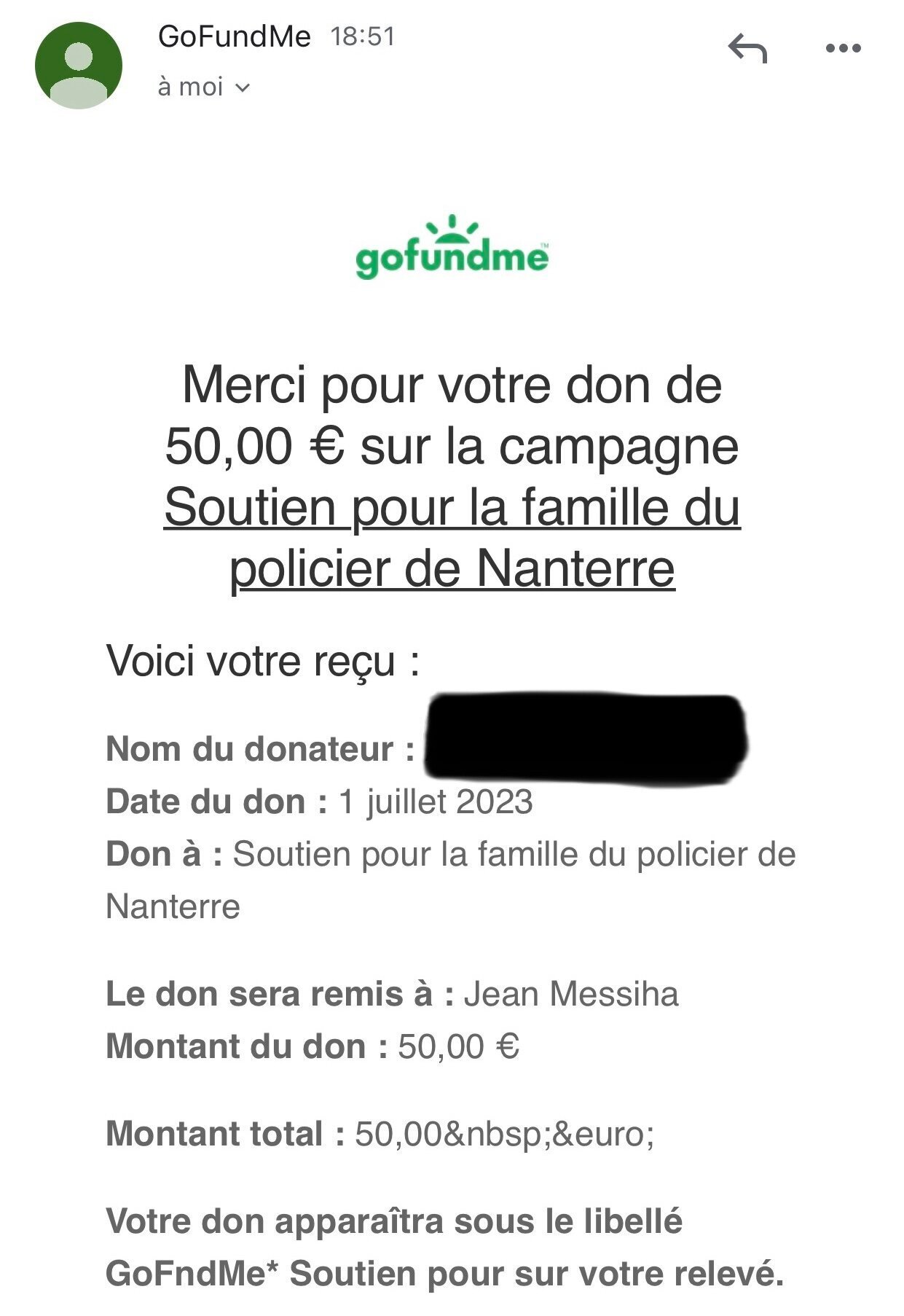Tap the blacked-out donor name area

tap(585, 738)
